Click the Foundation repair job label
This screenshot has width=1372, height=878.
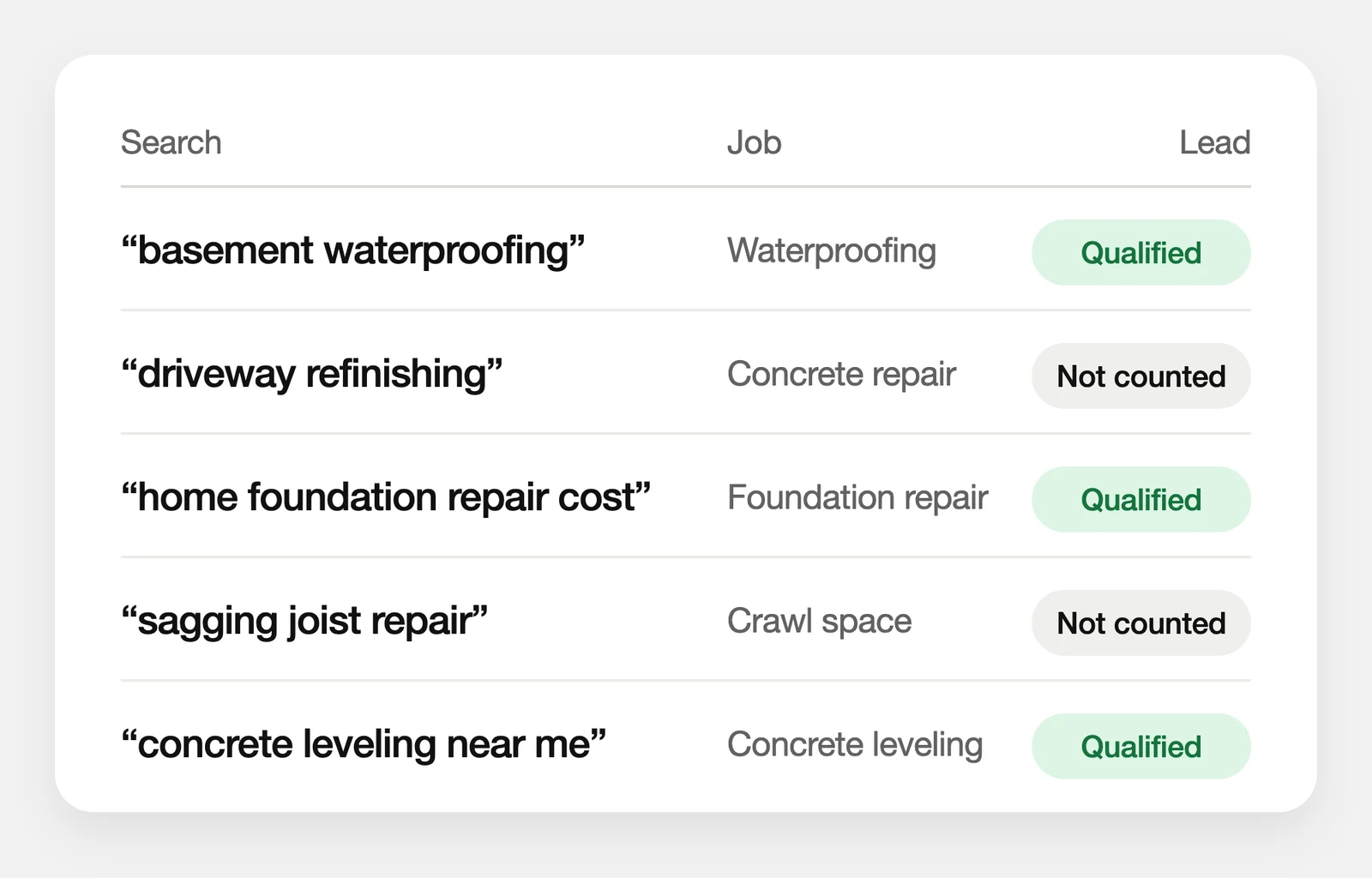point(857,498)
